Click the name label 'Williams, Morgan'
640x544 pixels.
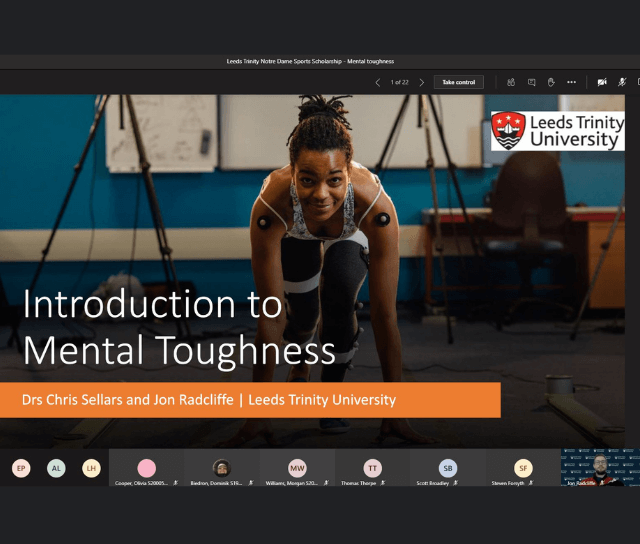(x=291, y=483)
